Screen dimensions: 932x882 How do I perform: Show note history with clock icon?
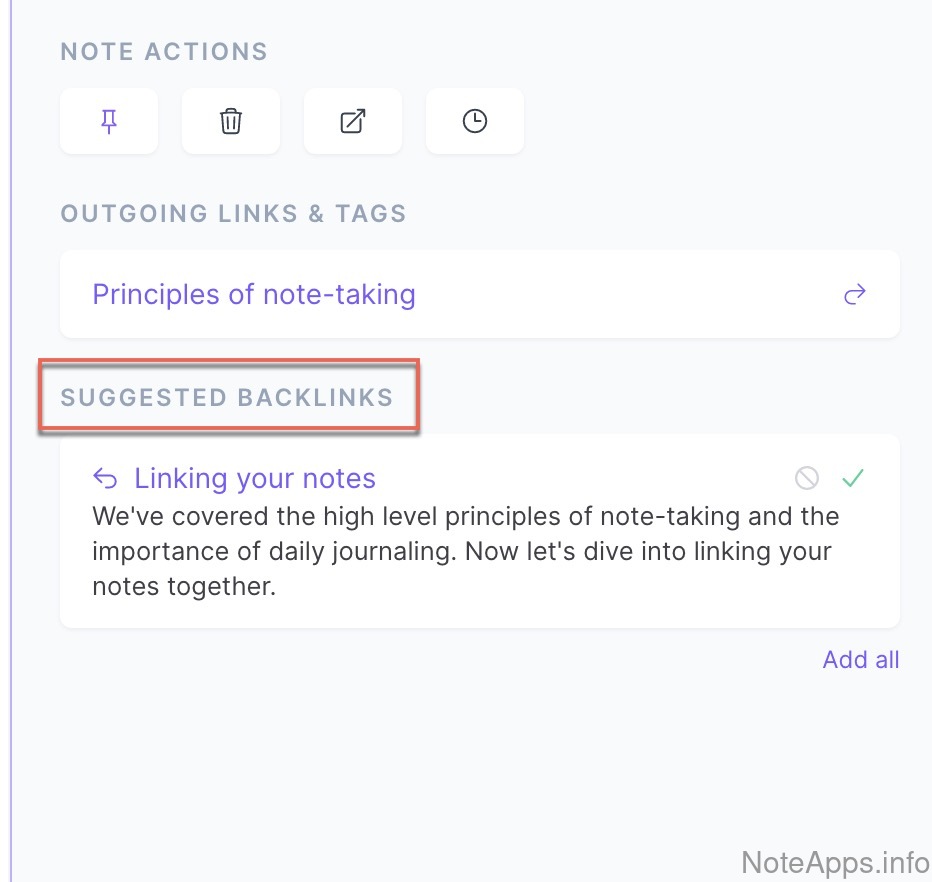(x=475, y=122)
